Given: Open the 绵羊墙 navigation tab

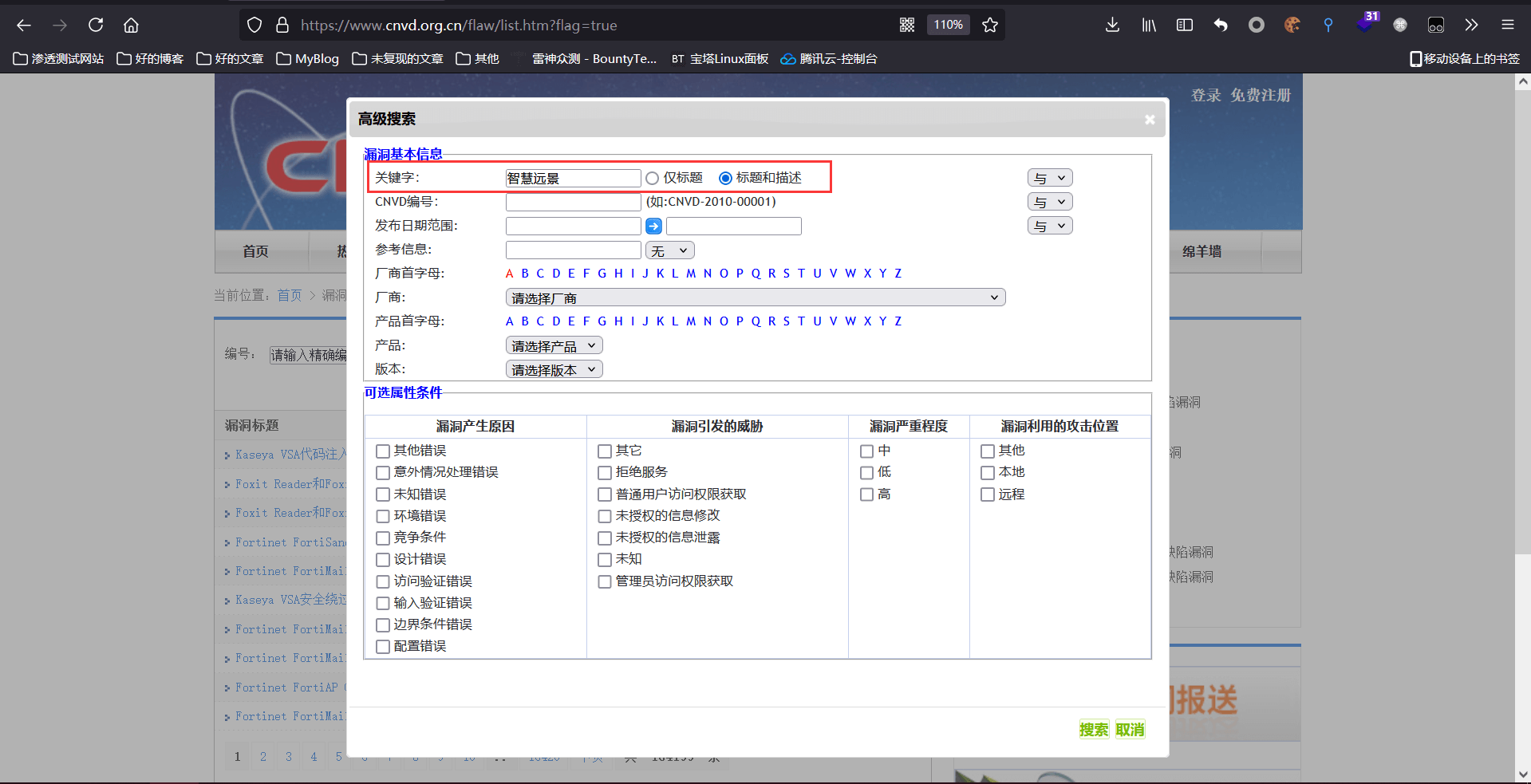Looking at the screenshot, I should (x=1202, y=251).
